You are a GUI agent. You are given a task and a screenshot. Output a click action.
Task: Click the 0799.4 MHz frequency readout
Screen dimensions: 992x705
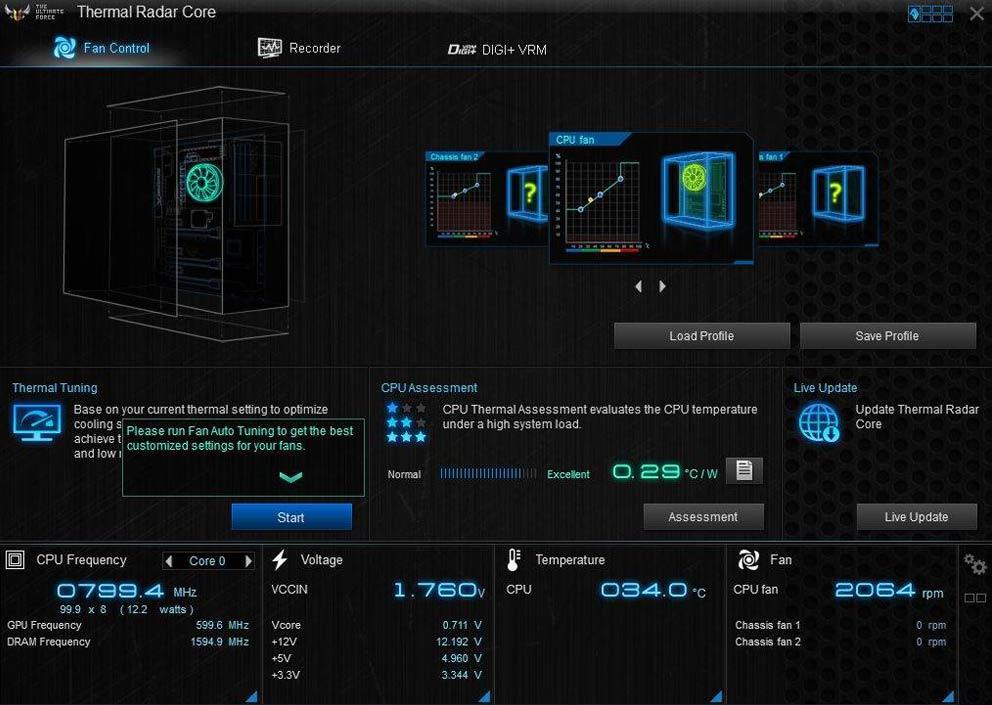tap(127, 591)
